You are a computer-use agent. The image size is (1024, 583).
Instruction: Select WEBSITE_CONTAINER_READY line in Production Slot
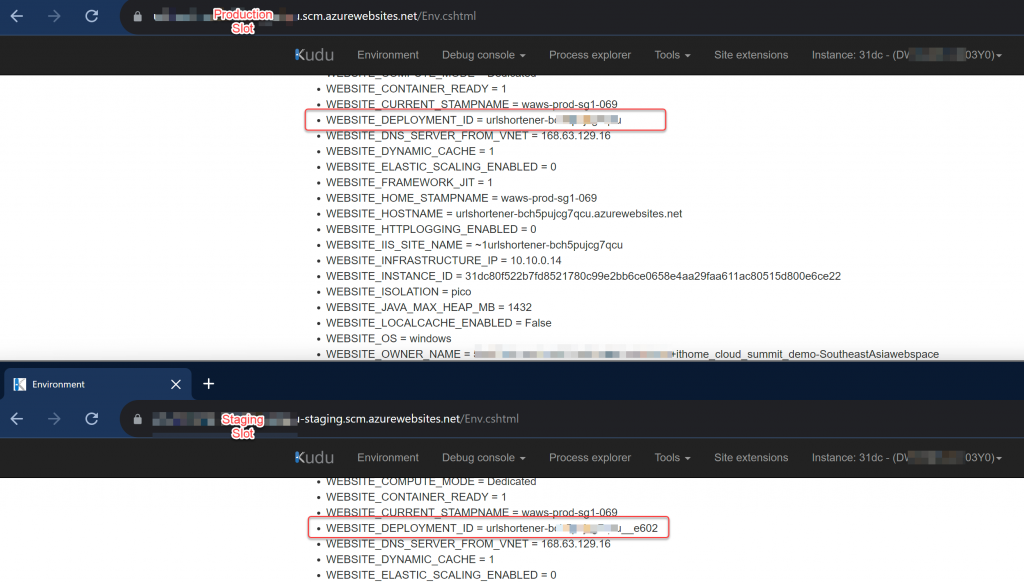(416, 89)
